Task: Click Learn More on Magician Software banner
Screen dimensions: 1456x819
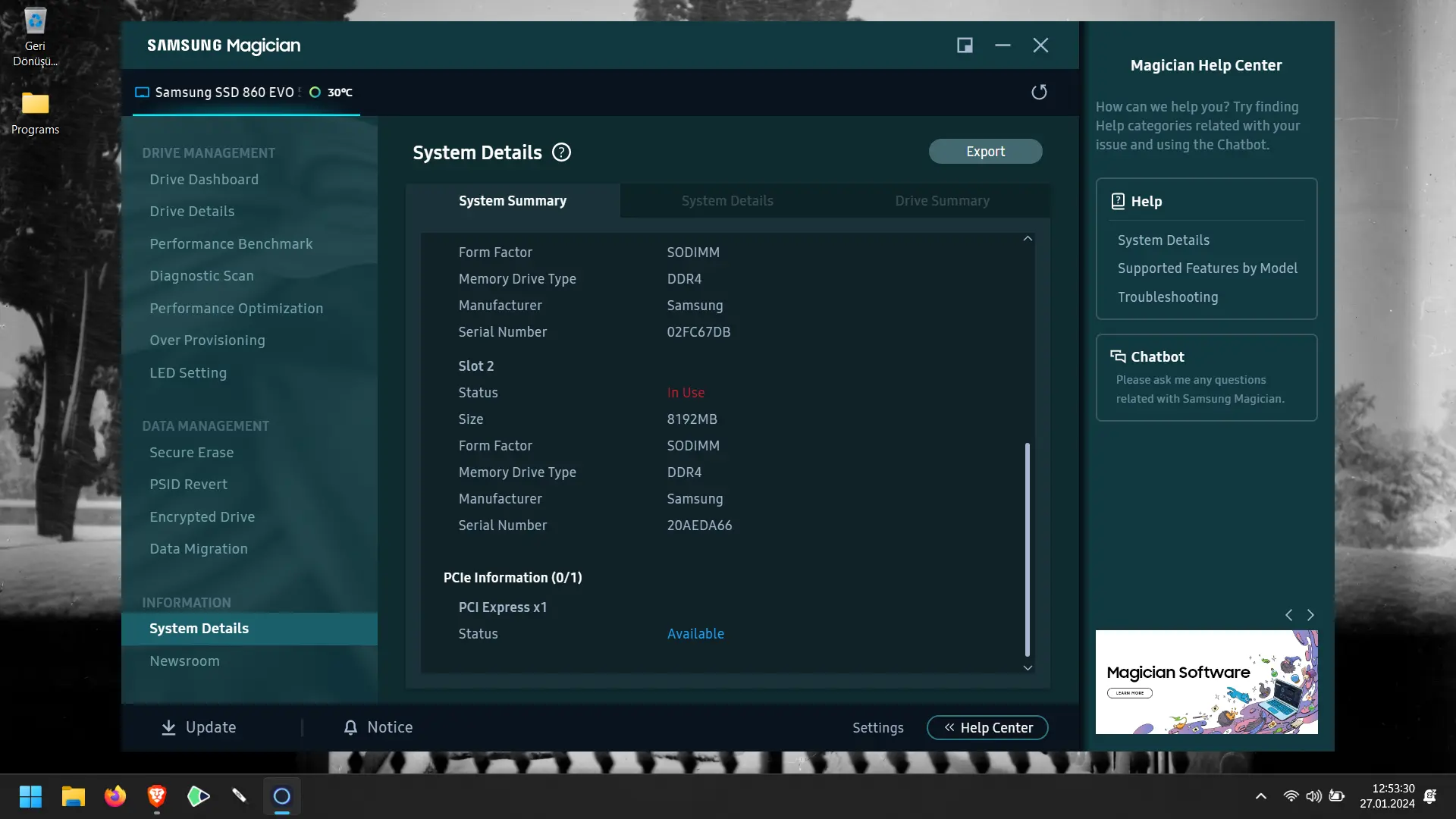Action: pyautogui.click(x=1130, y=693)
